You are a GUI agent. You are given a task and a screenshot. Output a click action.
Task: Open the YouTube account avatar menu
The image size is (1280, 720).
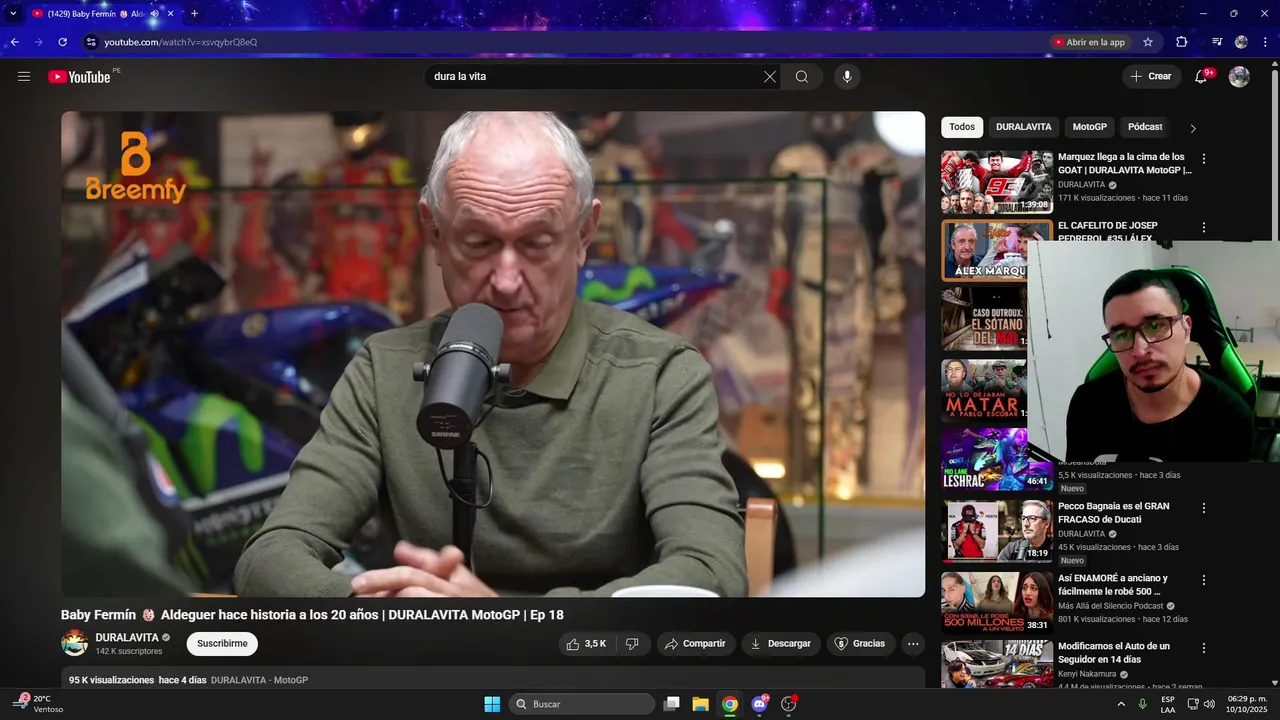(x=1239, y=77)
